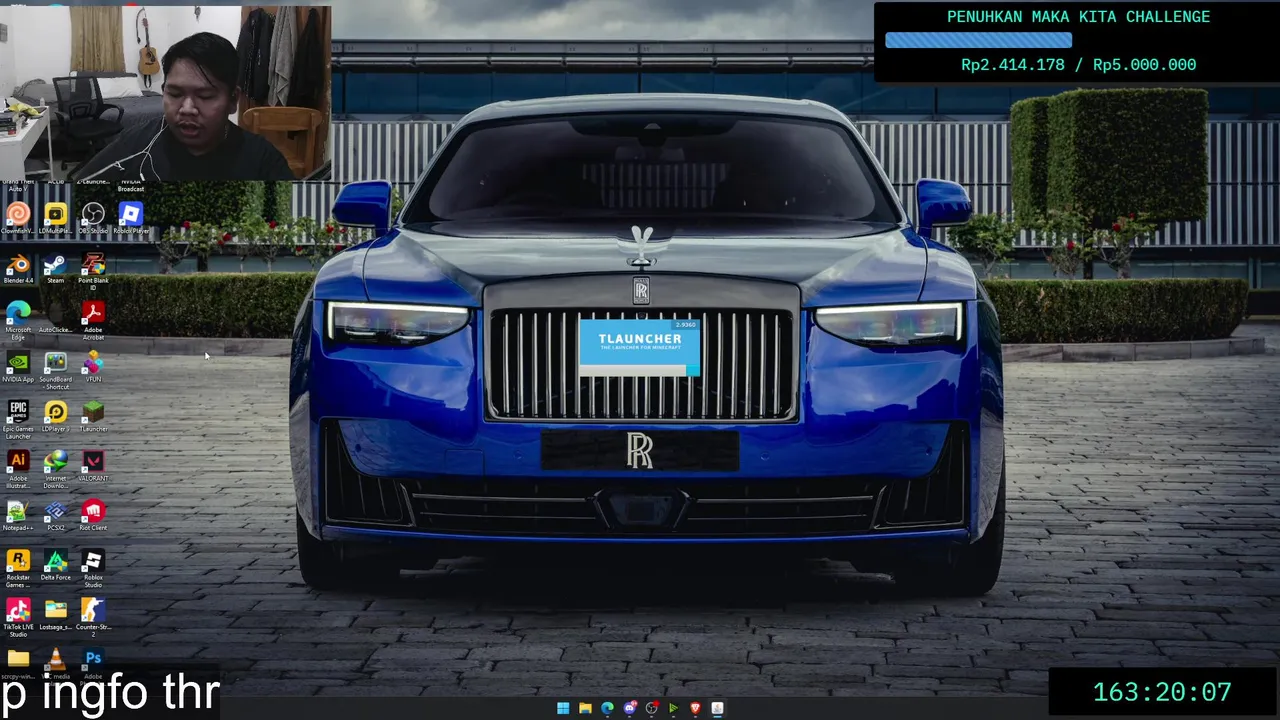The image size is (1280, 720).
Task: Select the VLC media player desktop icon
Action: point(56,663)
